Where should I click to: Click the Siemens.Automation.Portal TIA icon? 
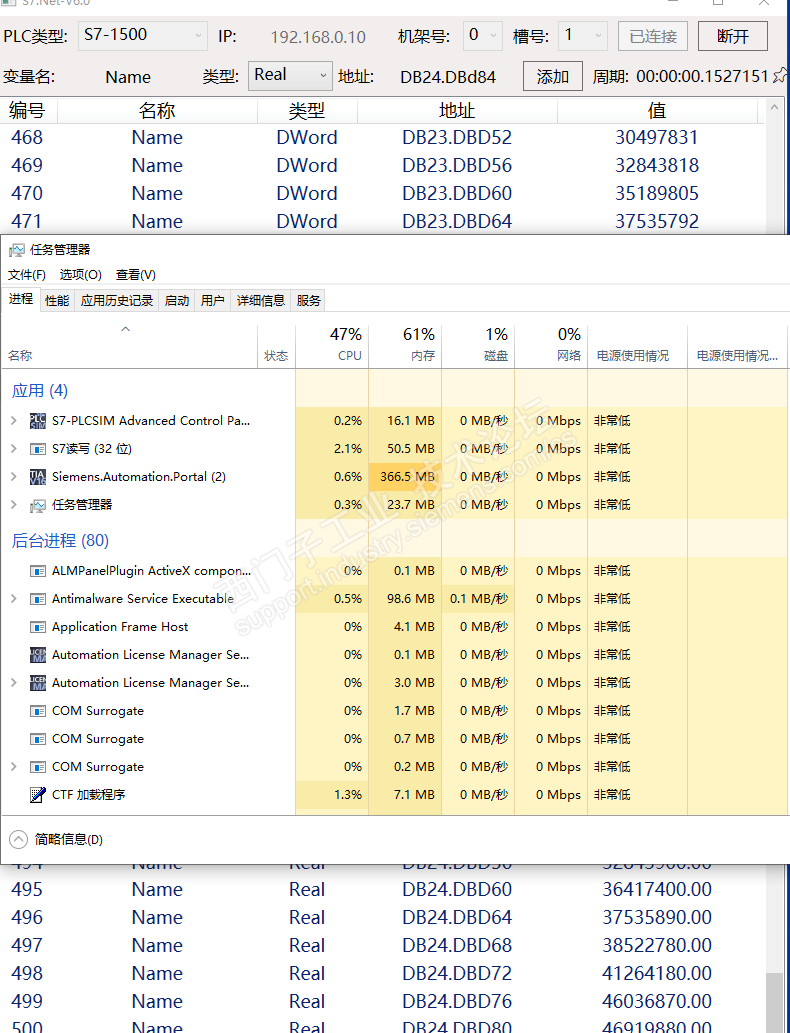pos(38,476)
